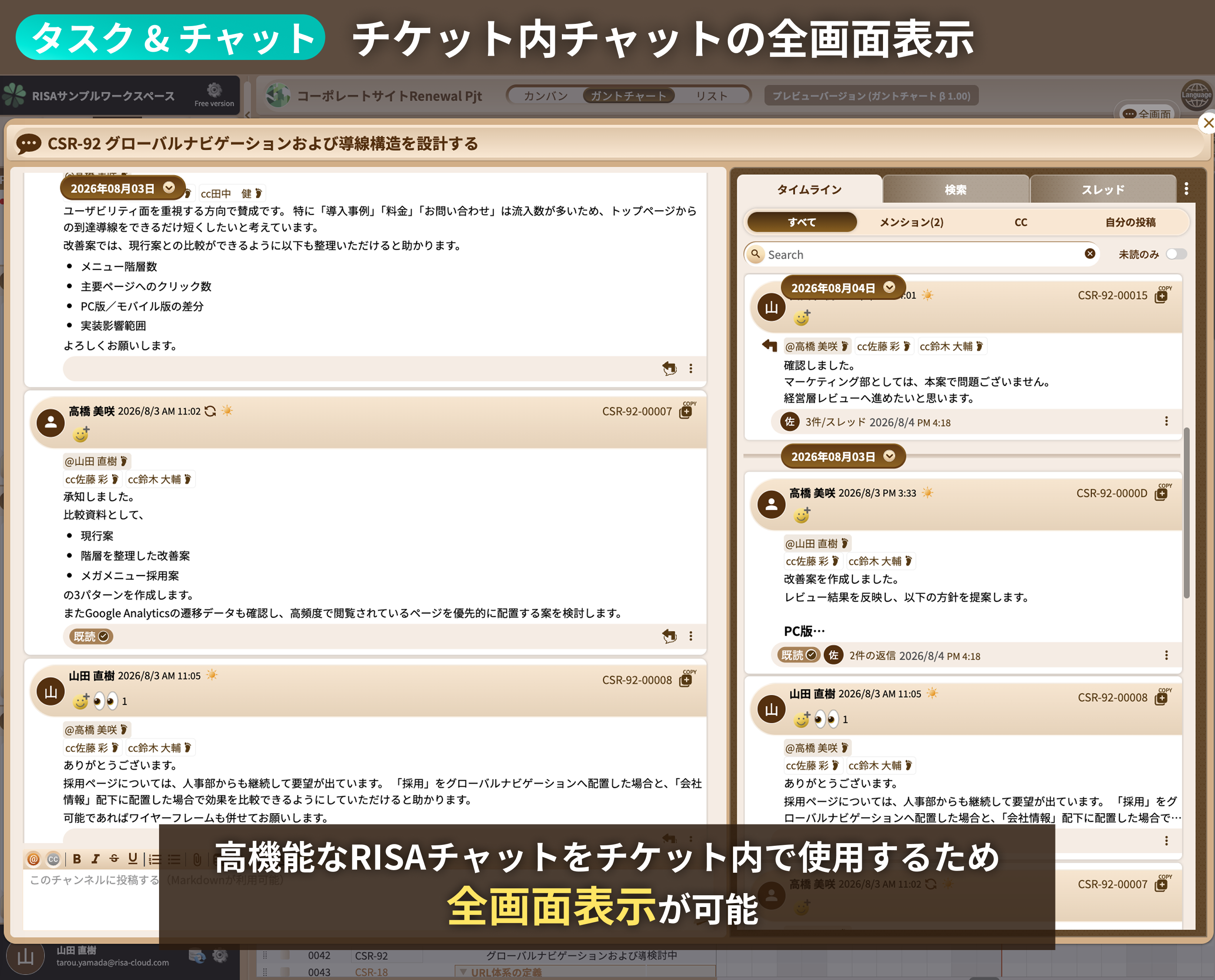The height and width of the screenshot is (980, 1215).
Task: Click コーポレートサイトRenewal Pjt project title
Action: [x=389, y=96]
